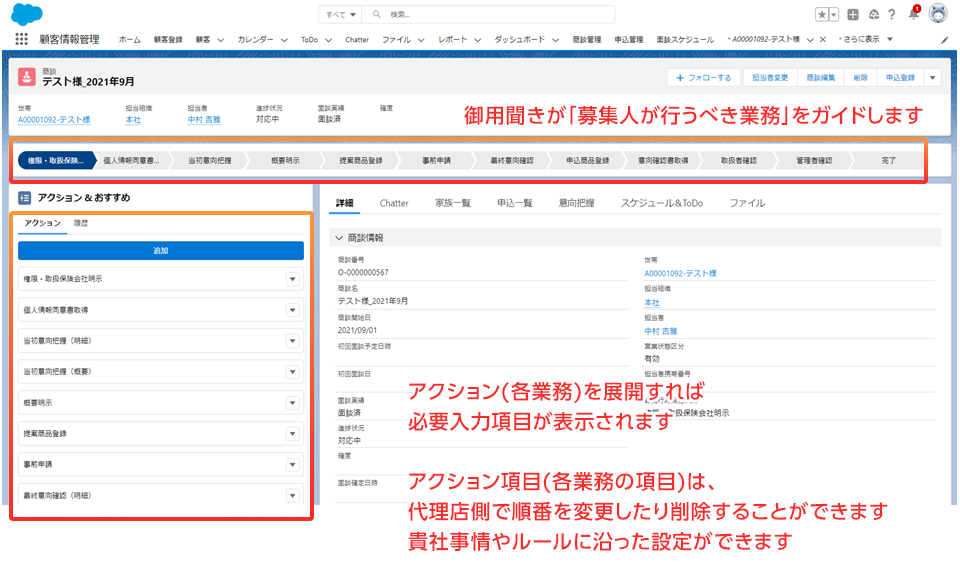Click the pencil edit navigation icon
Image resolution: width=960 pixels, height=570 pixels.
pyautogui.click(x=945, y=39)
